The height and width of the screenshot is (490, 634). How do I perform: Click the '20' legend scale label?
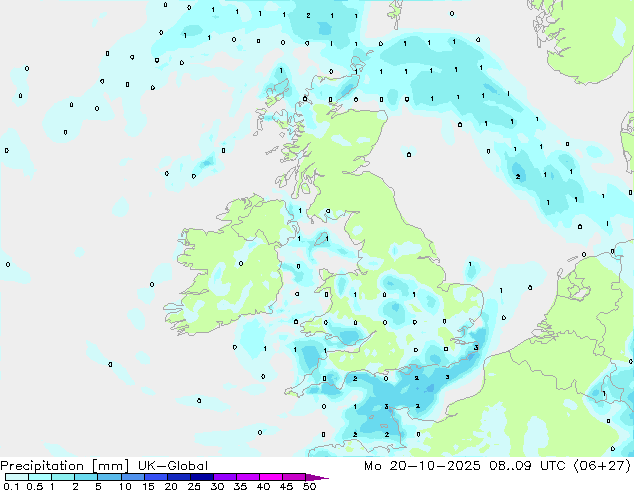pyautogui.click(x=171, y=486)
